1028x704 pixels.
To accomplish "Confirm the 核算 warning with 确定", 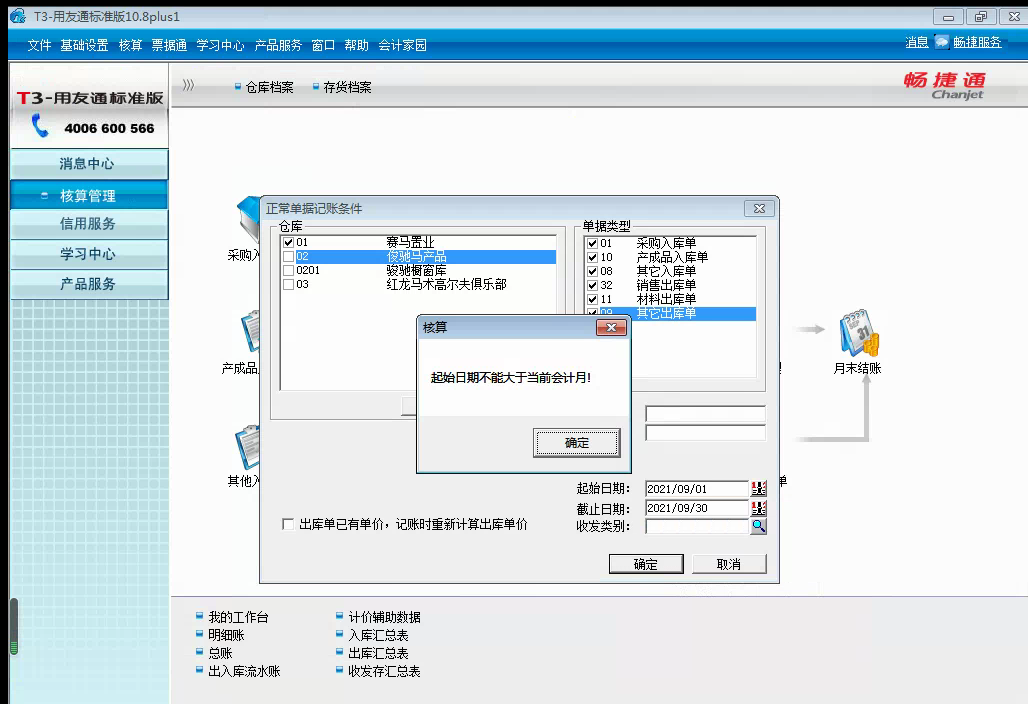I will click(577, 443).
